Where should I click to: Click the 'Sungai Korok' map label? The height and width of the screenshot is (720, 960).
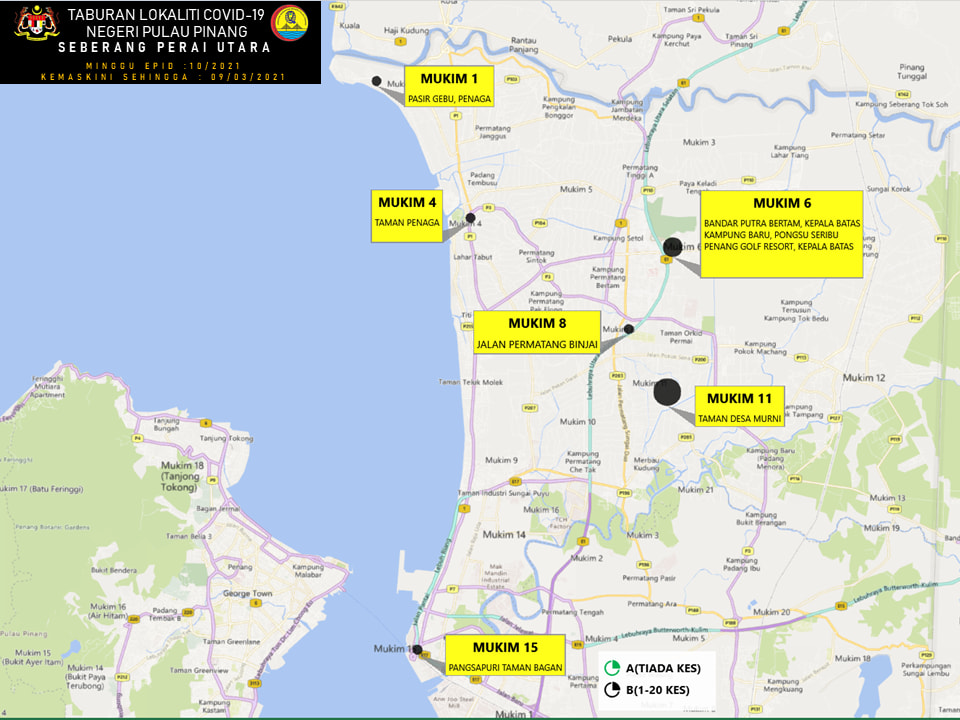888,189
